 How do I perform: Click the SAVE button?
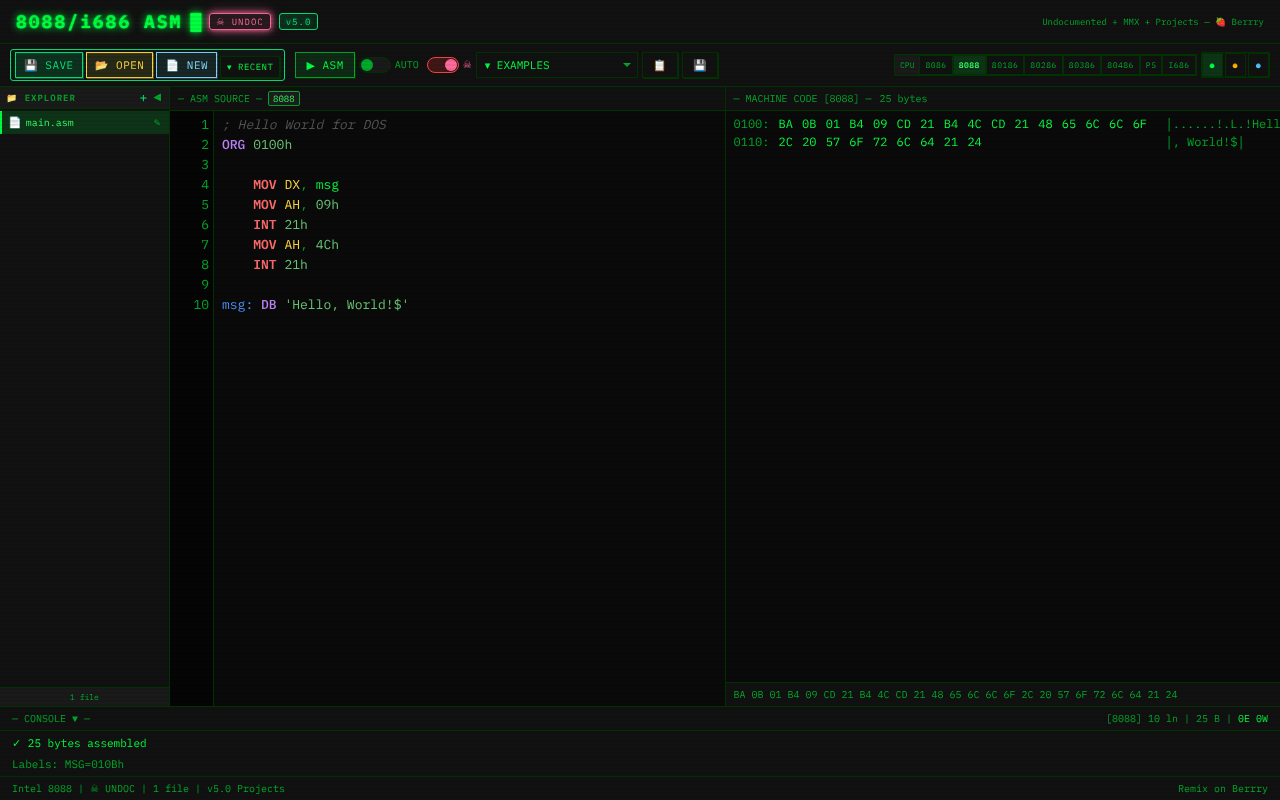[x=49, y=65]
